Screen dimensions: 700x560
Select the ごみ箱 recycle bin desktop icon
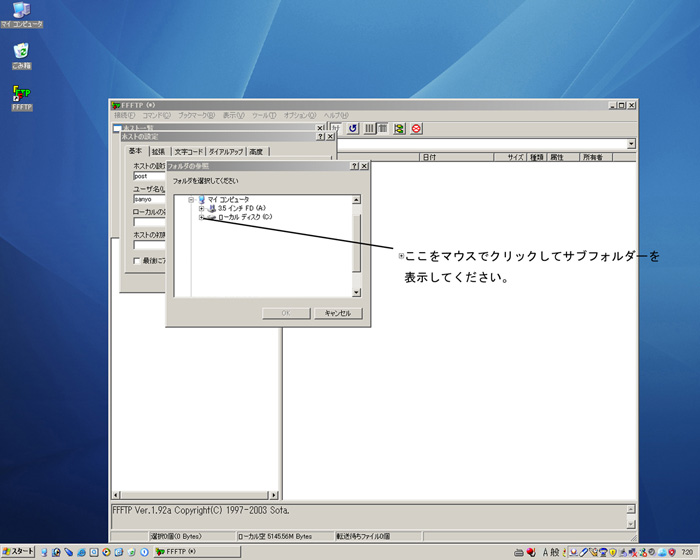click(x=21, y=56)
